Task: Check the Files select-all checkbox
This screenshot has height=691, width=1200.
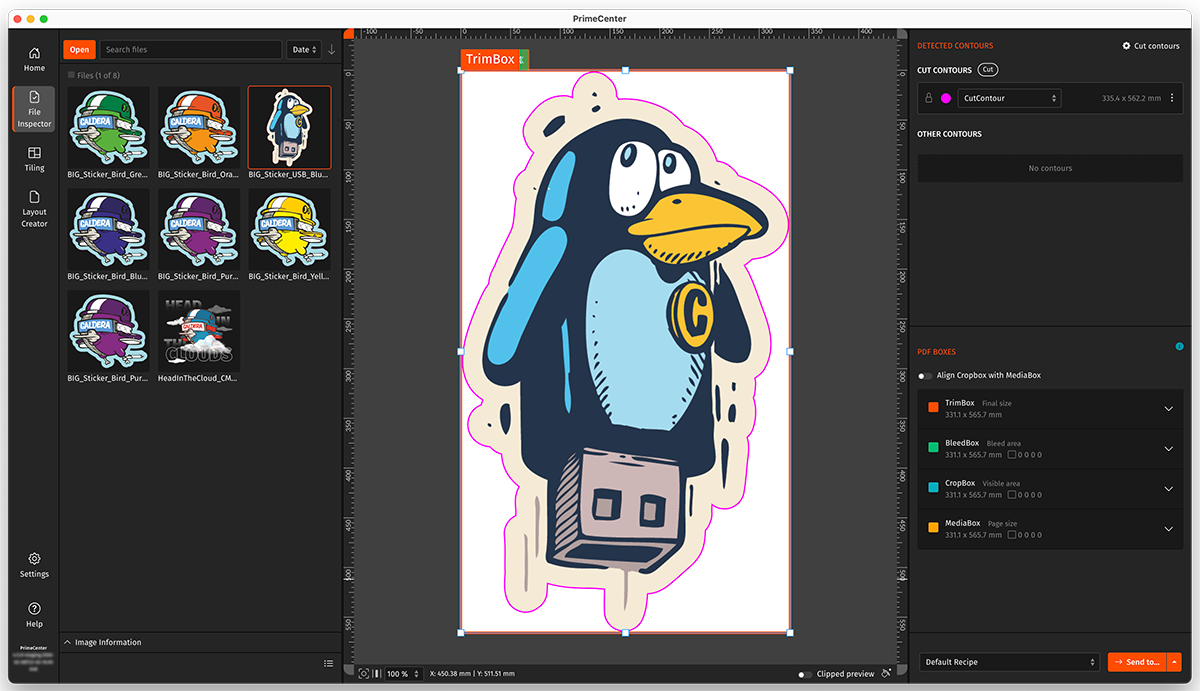Action: click(x=71, y=75)
